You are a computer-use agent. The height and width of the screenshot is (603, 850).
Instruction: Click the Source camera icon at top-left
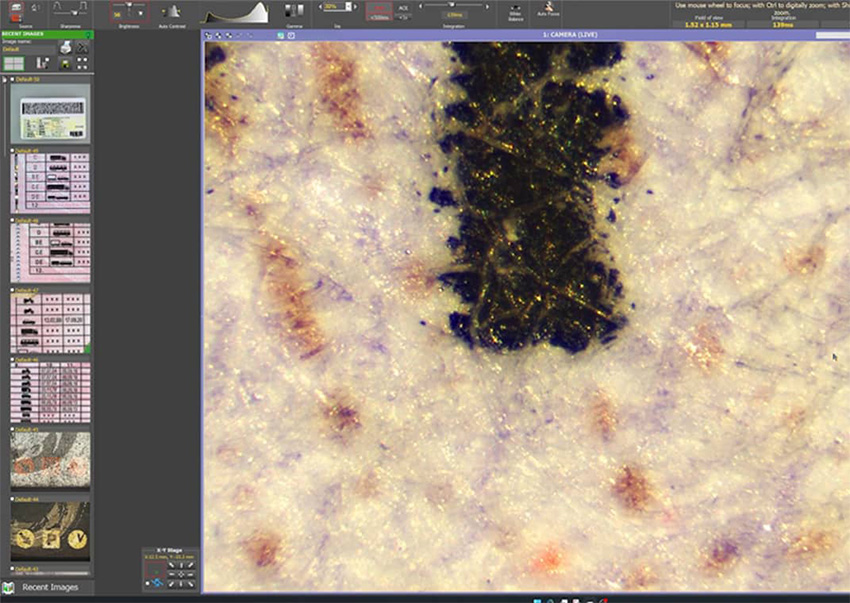tap(16, 7)
